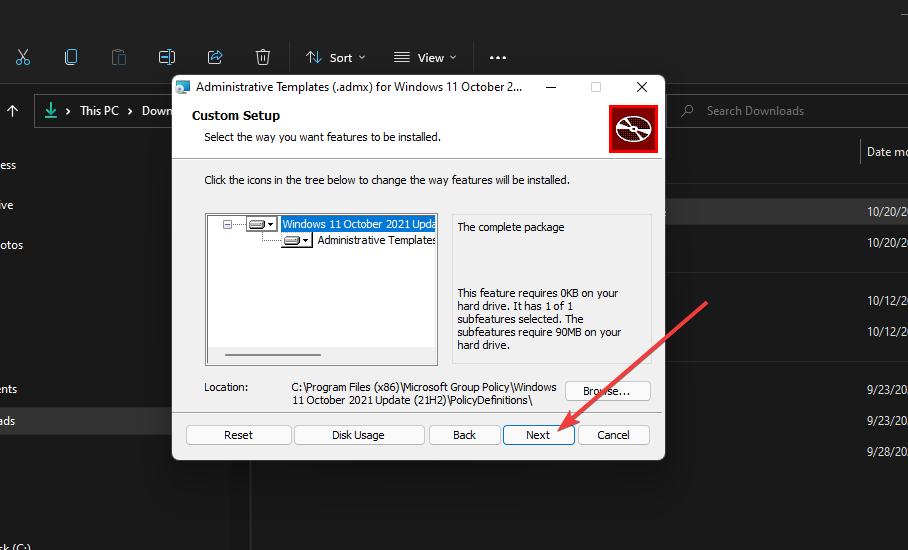This screenshot has width=908, height=550.
Task: Open install options dropdown for Windows 11 October 2021 Update
Action: click(x=262, y=224)
